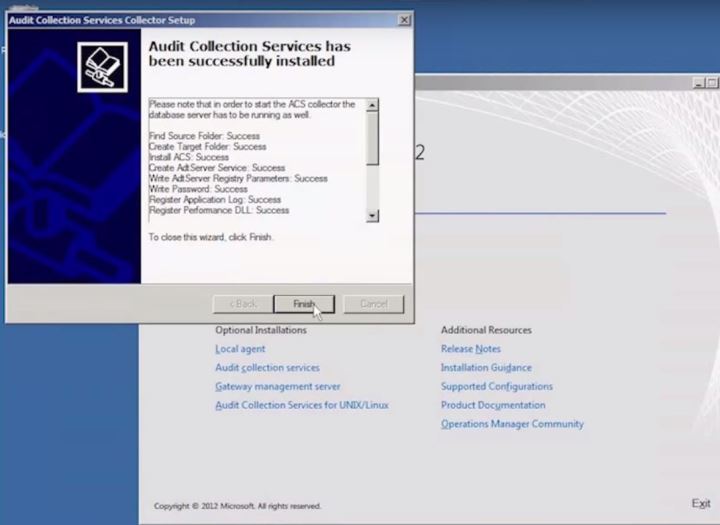Image resolution: width=720 pixels, height=525 pixels.
Task: Open the Operations Manager Community link
Action: [512, 424]
